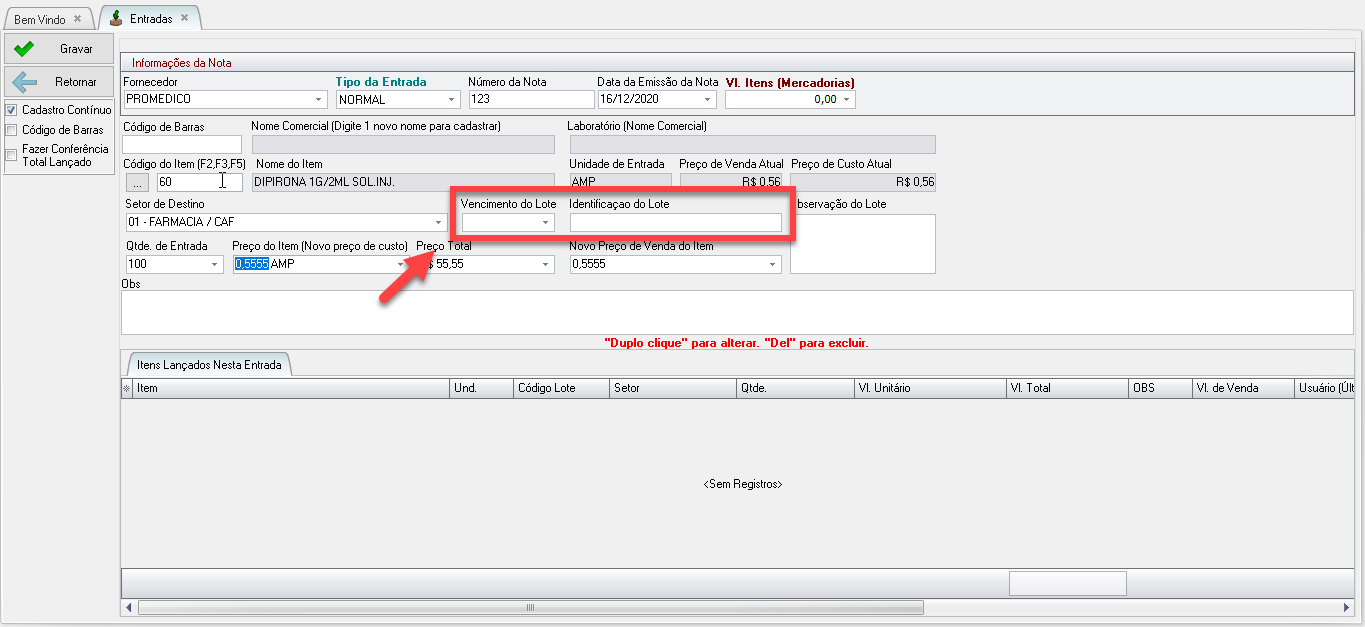Screen dimensions: 1365x627
Task: Click the Número da Nota field
Action: 530,99
